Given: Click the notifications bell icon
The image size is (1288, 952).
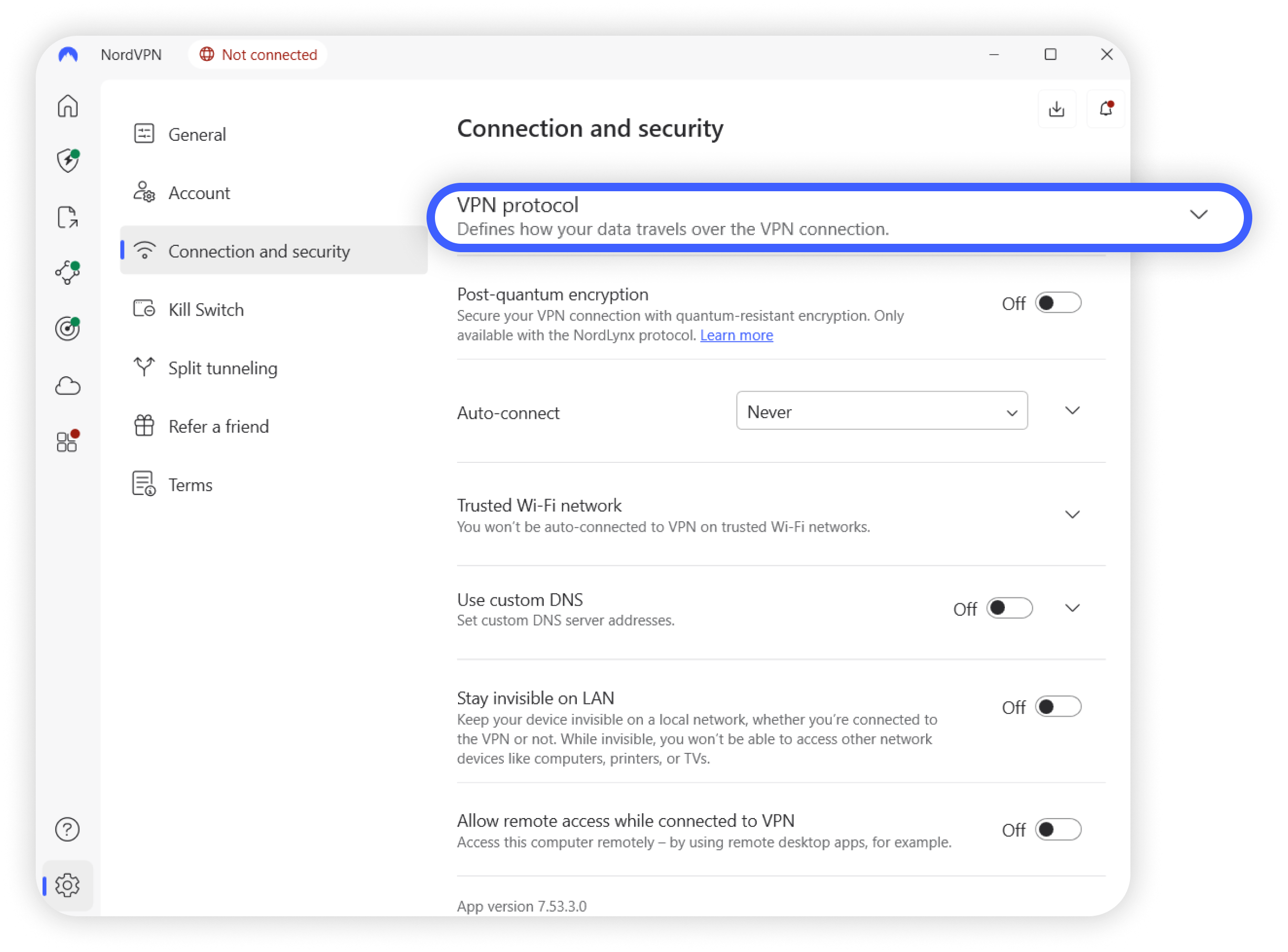Looking at the screenshot, I should tap(1105, 109).
